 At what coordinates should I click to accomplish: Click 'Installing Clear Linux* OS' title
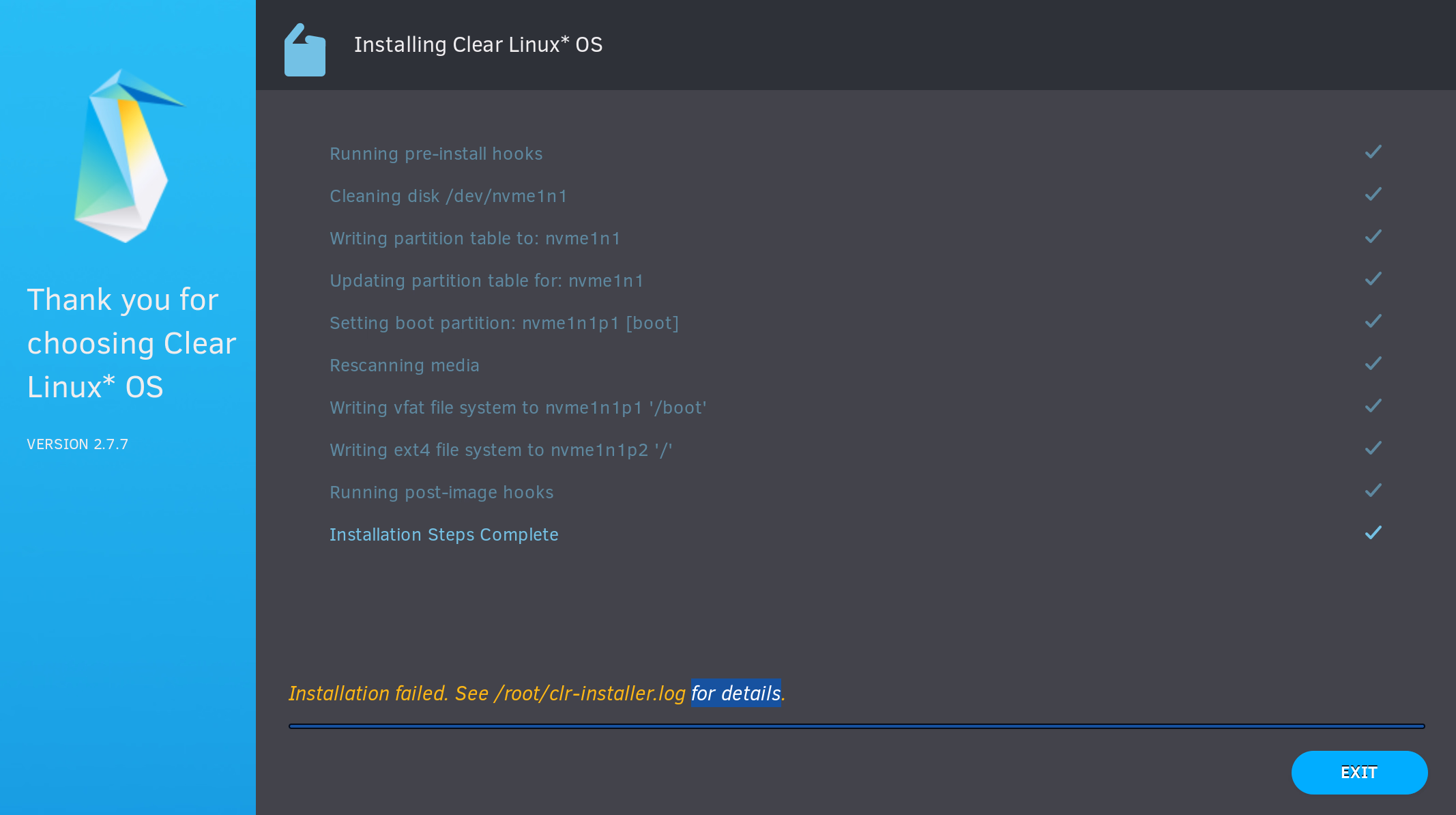478,45
